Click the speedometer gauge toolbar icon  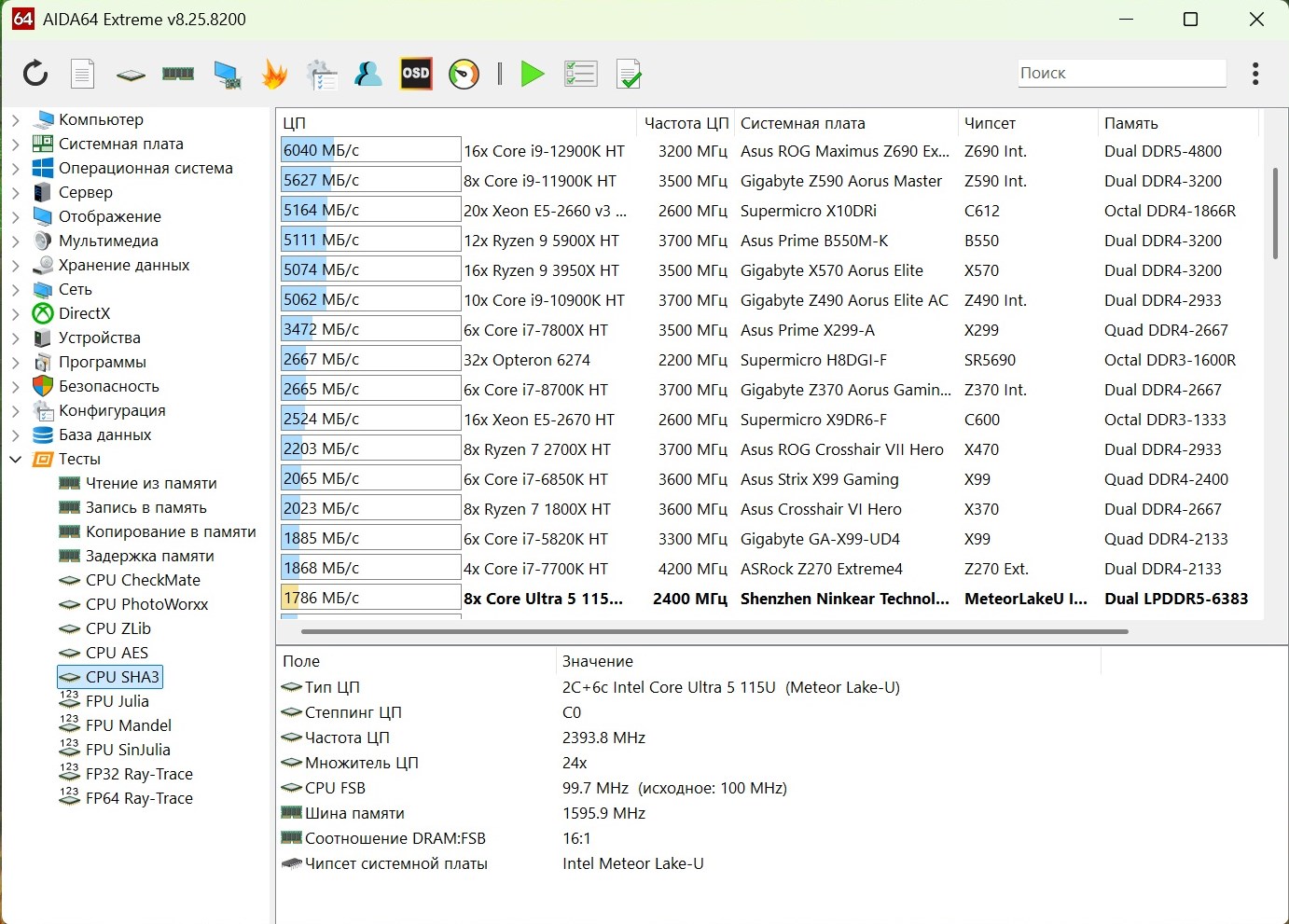pos(464,74)
